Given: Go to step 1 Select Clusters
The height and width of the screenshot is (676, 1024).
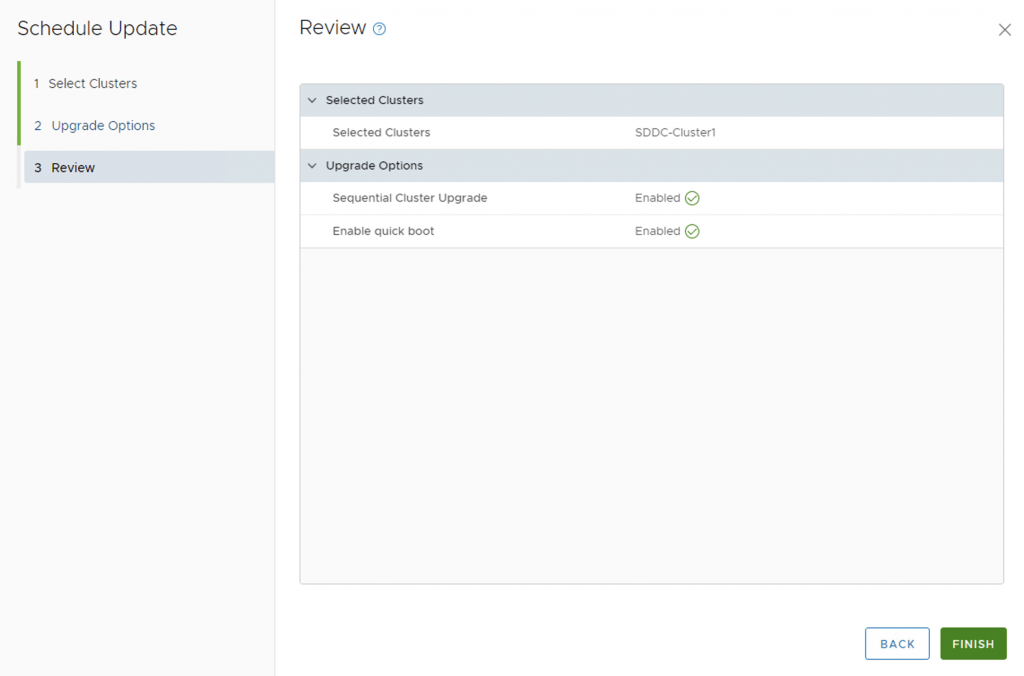Looking at the screenshot, I should [92, 84].
